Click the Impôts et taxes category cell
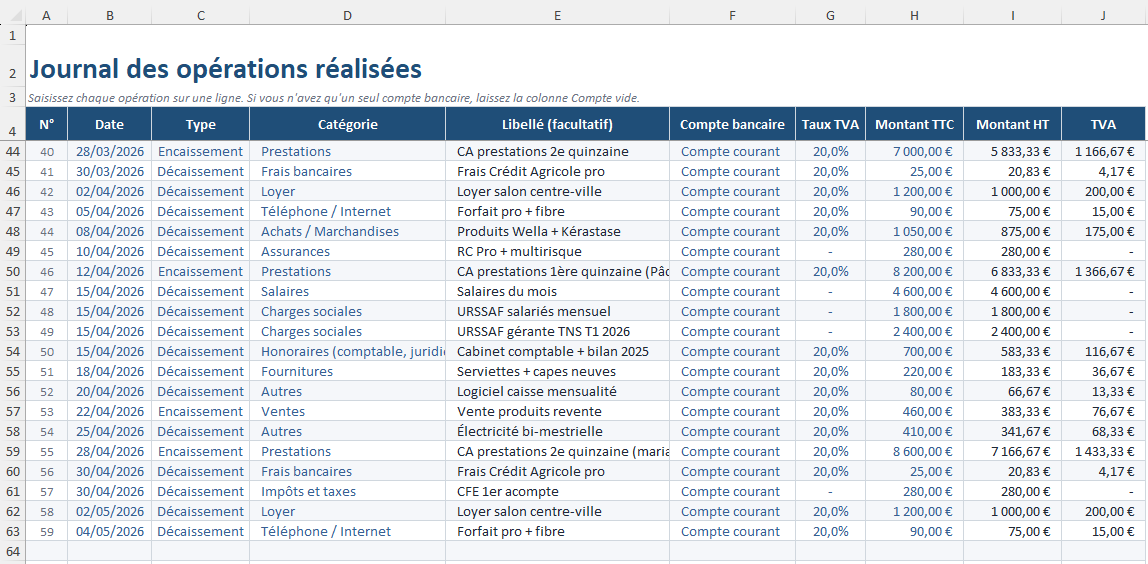Viewport: 1148px width, 564px height. tap(347, 491)
